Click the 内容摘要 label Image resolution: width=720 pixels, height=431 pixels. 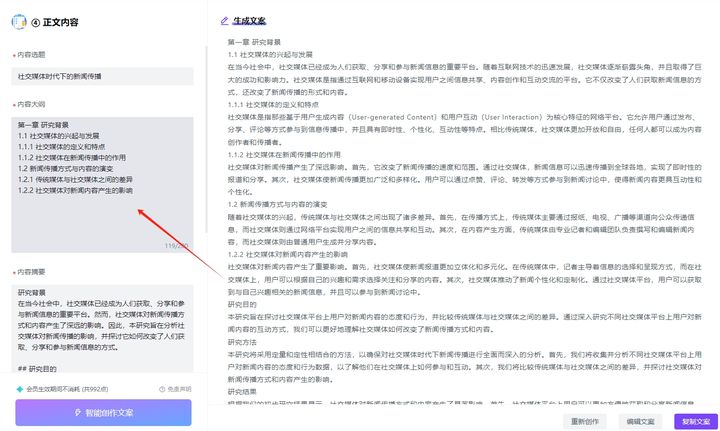click(x=31, y=272)
